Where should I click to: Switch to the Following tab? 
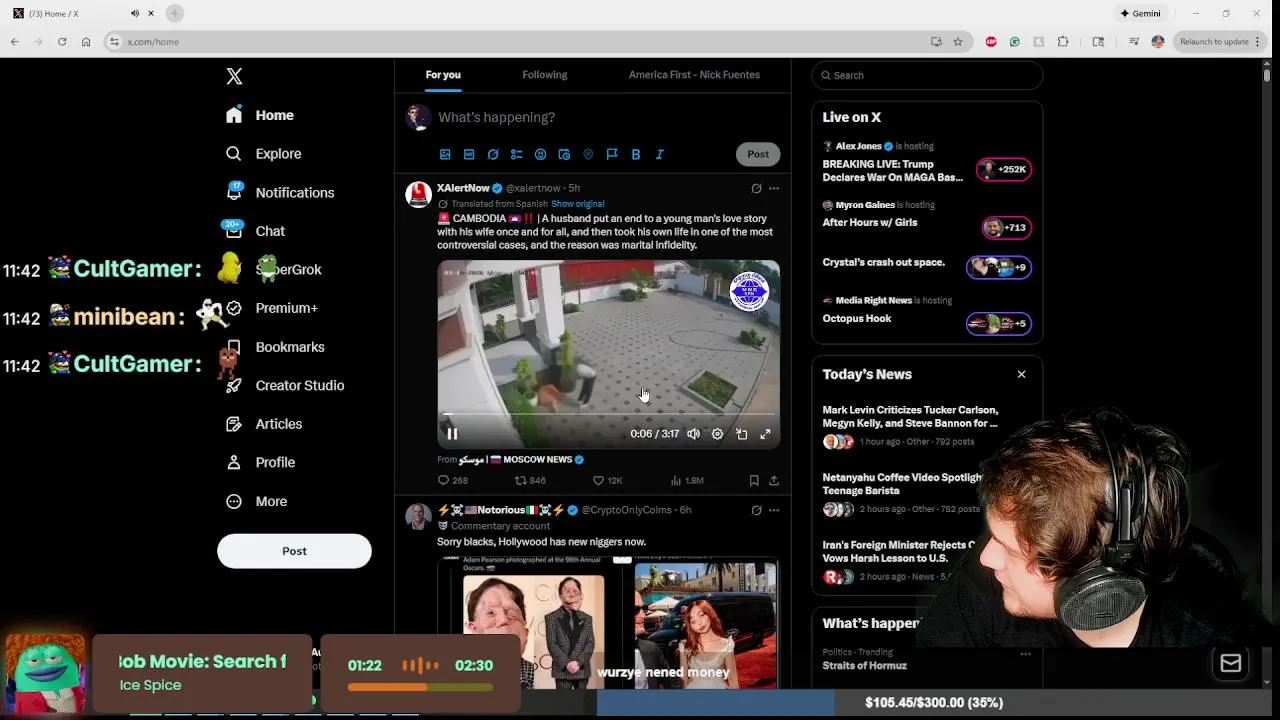544,75
